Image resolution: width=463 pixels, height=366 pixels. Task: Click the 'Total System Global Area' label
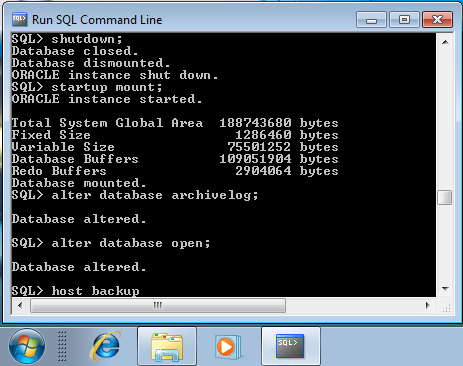pos(107,123)
